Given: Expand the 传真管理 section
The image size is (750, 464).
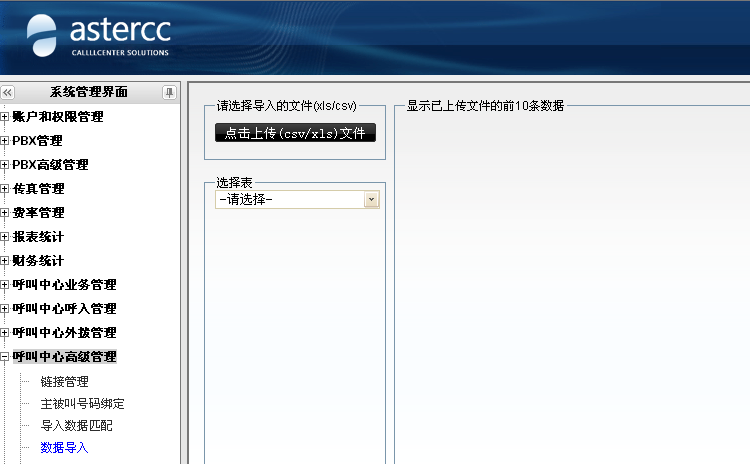Looking at the screenshot, I should point(5,189).
